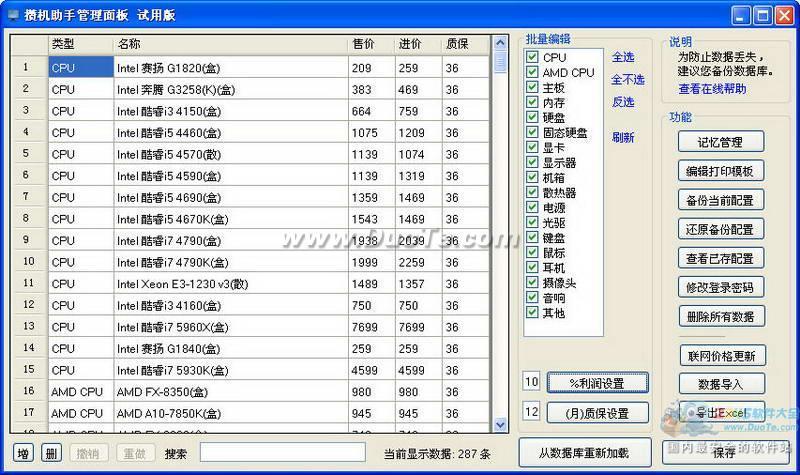Click the 导出Excel button
Image resolution: width=800 pixels, height=475 pixels.
(x=721, y=412)
